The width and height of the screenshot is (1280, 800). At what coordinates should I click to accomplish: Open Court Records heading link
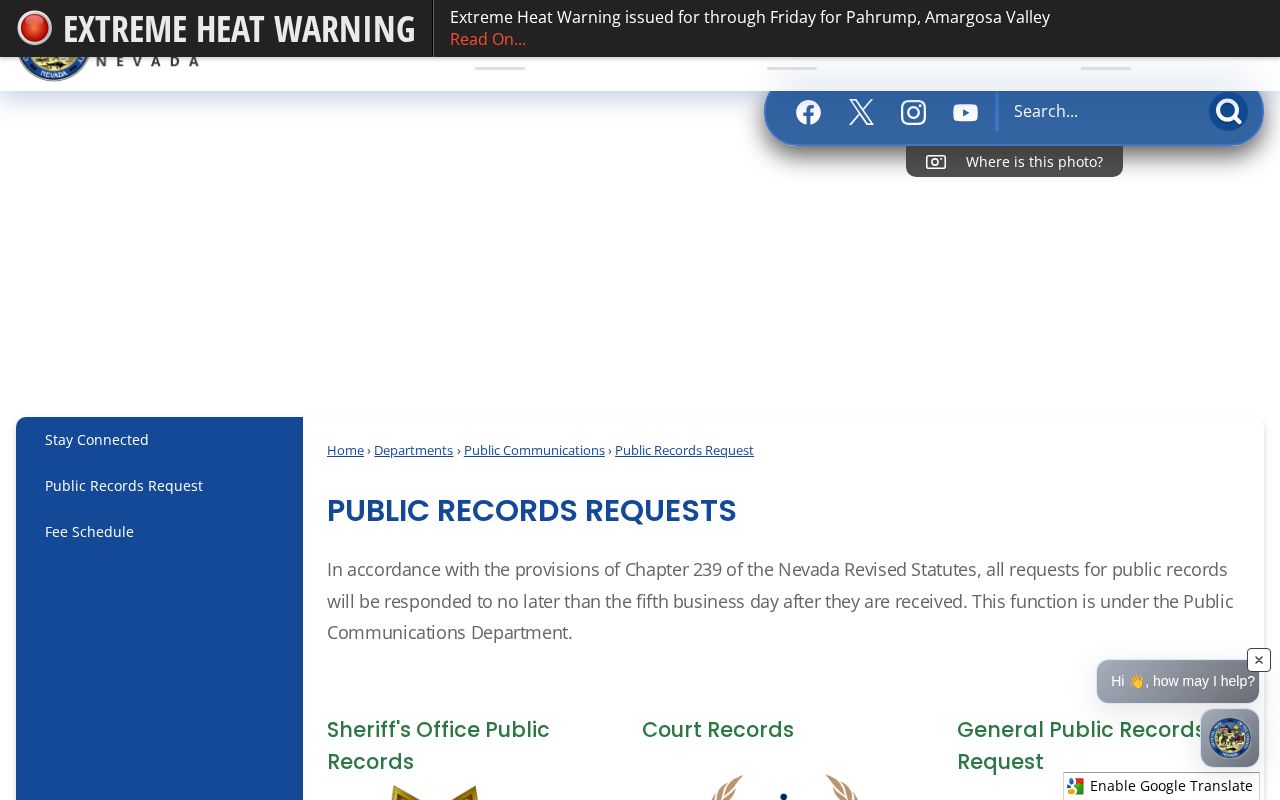point(718,730)
